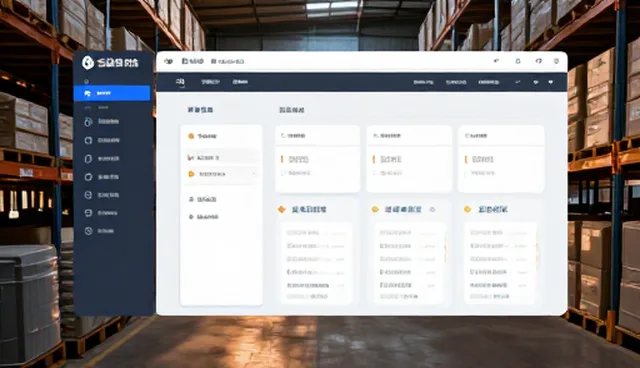
Task: Expand the chevron on the orange-icon left panel row
Action: pyautogui.click(x=254, y=174)
